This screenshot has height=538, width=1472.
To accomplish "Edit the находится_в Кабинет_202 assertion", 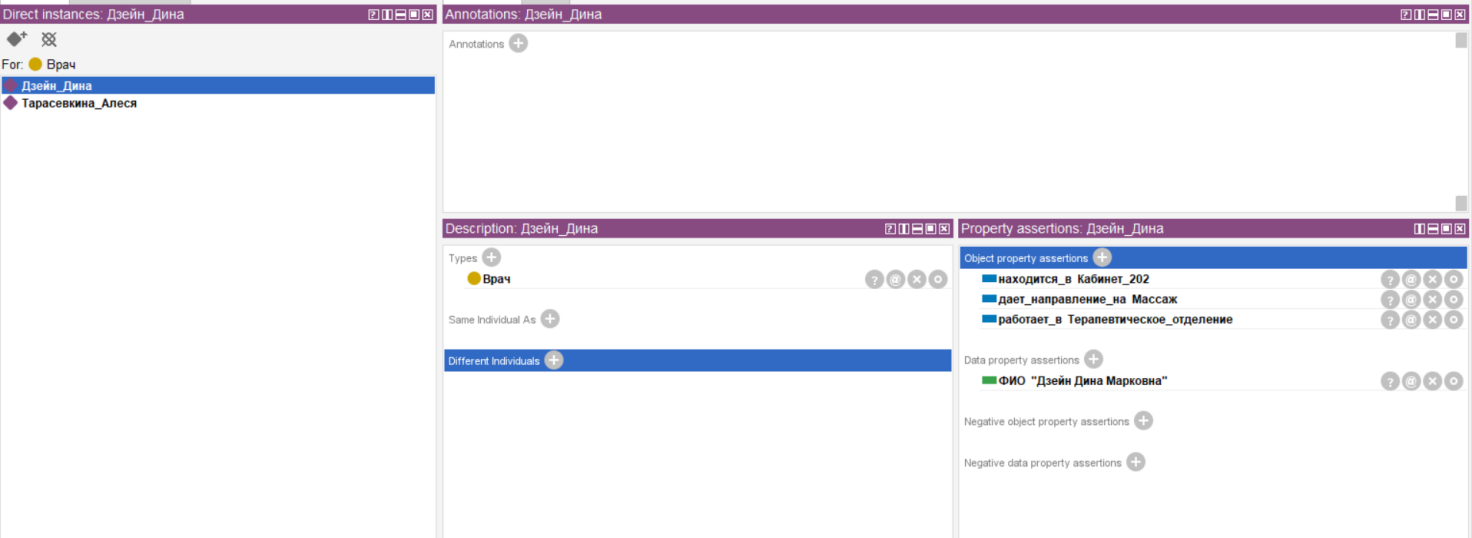I will tap(1453, 280).
